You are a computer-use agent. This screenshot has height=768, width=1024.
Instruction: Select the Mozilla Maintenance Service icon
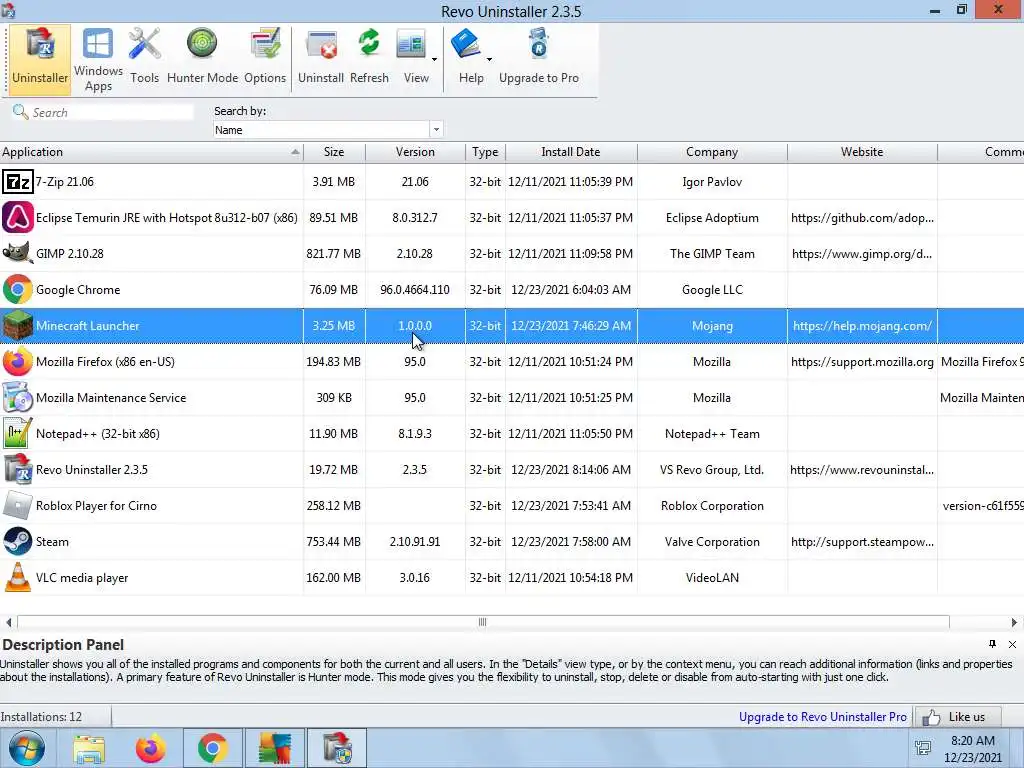(18, 397)
